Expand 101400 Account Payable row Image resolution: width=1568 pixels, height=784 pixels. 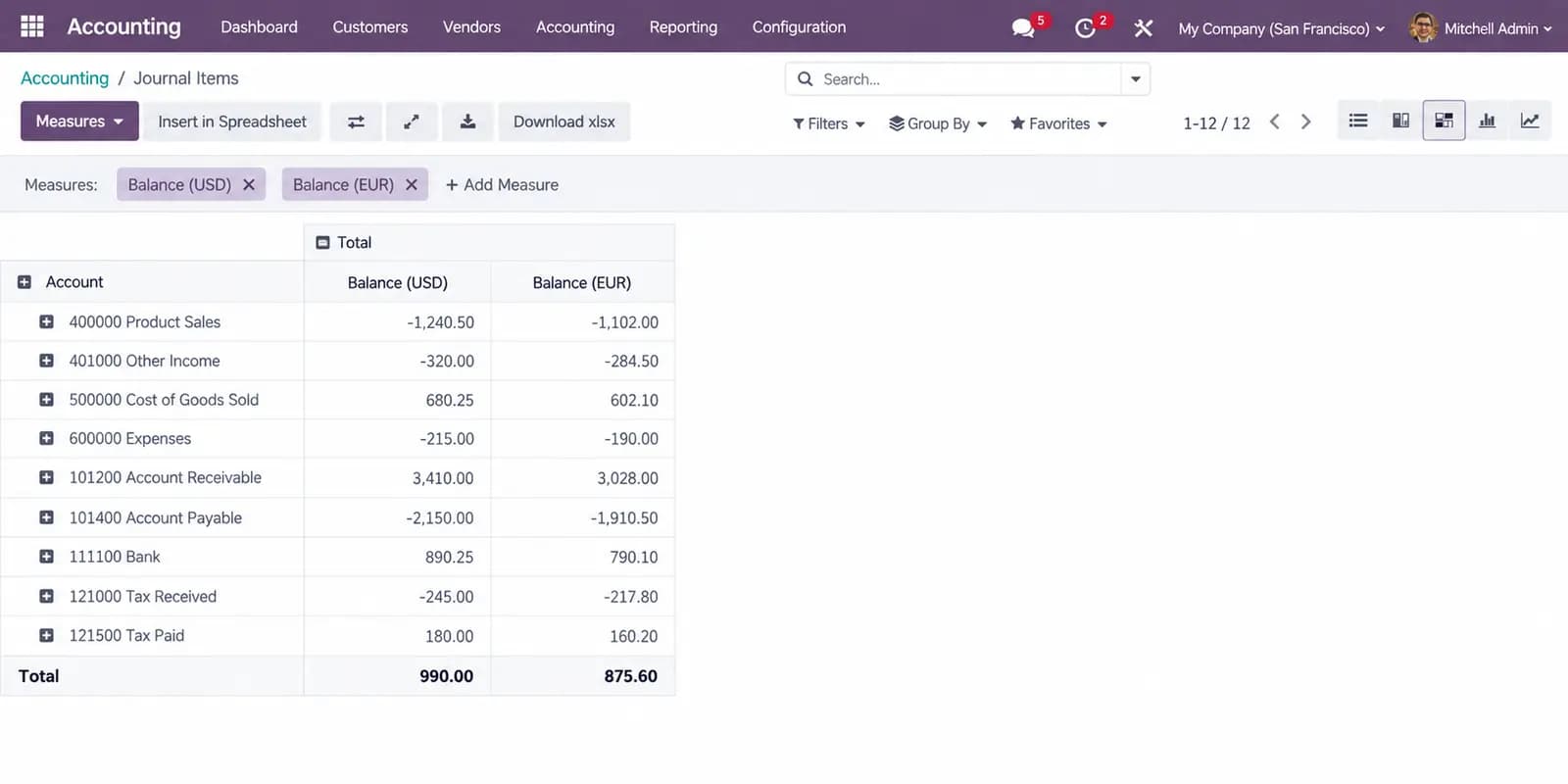[x=46, y=517]
